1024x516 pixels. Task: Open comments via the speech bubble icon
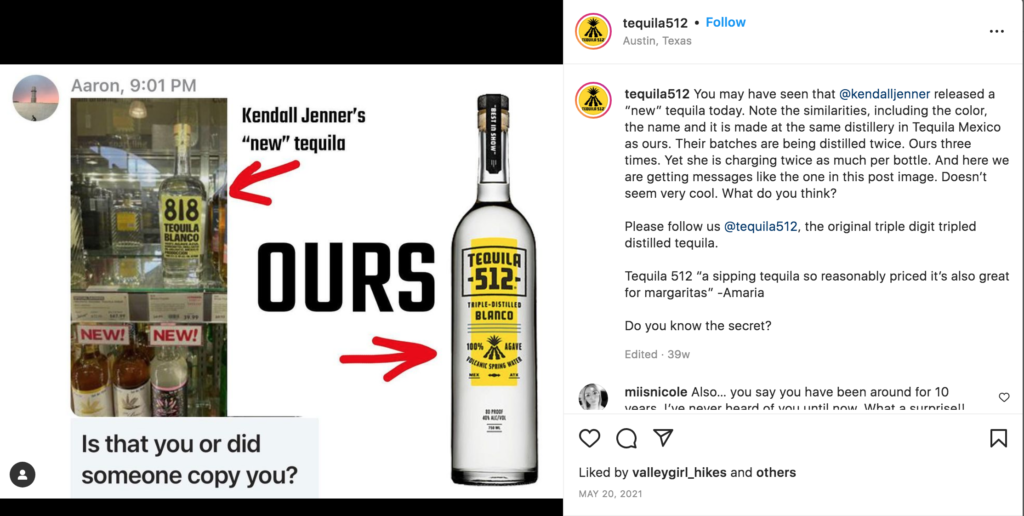[626, 438]
